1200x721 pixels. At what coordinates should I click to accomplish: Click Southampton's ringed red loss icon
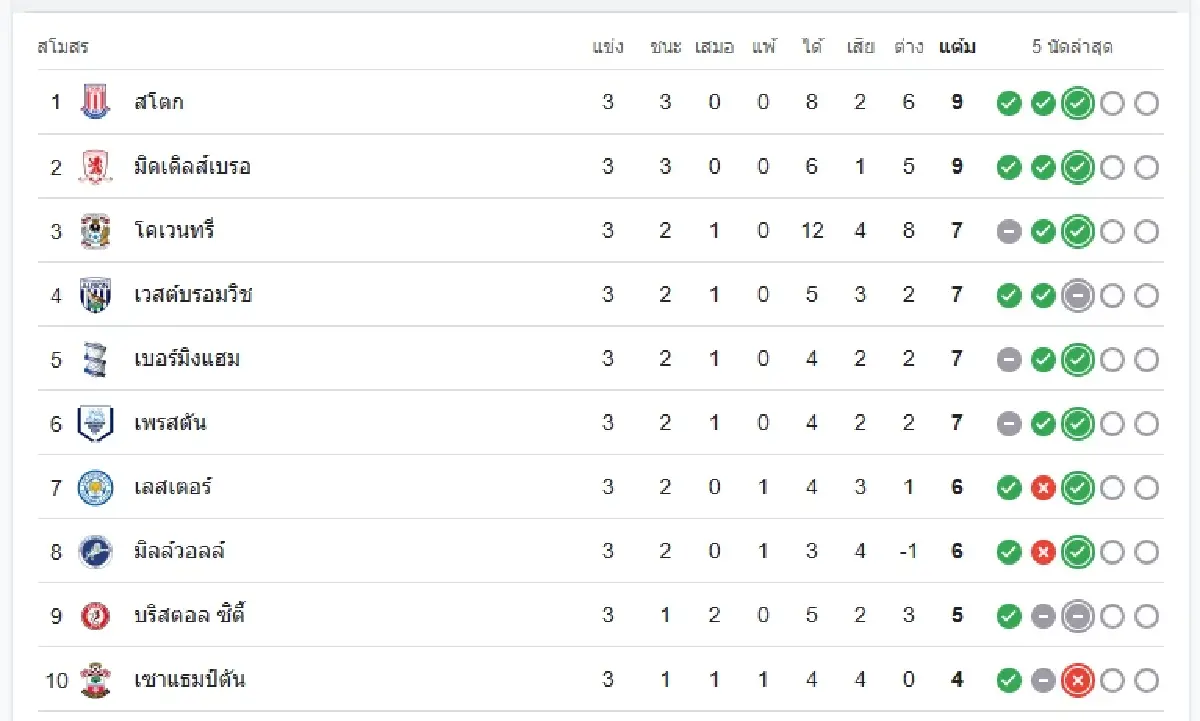(1077, 680)
